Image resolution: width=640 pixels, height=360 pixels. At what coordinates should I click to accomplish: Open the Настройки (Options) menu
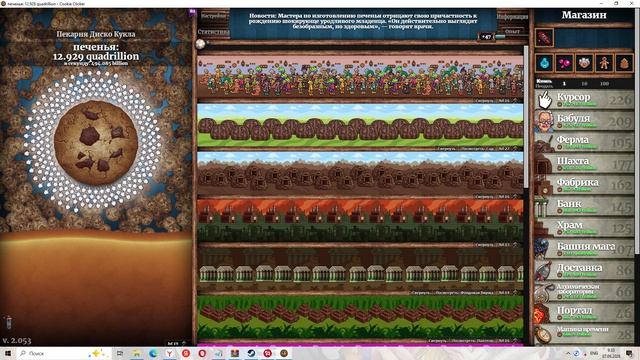(x=213, y=16)
